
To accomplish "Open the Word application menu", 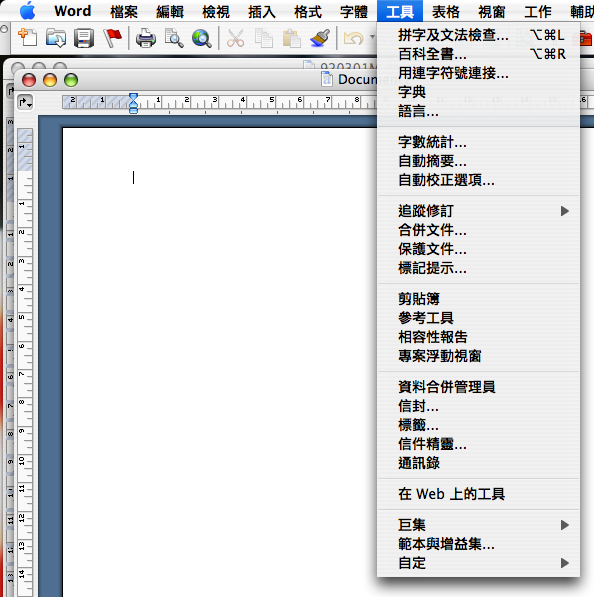I will pyautogui.click(x=72, y=11).
